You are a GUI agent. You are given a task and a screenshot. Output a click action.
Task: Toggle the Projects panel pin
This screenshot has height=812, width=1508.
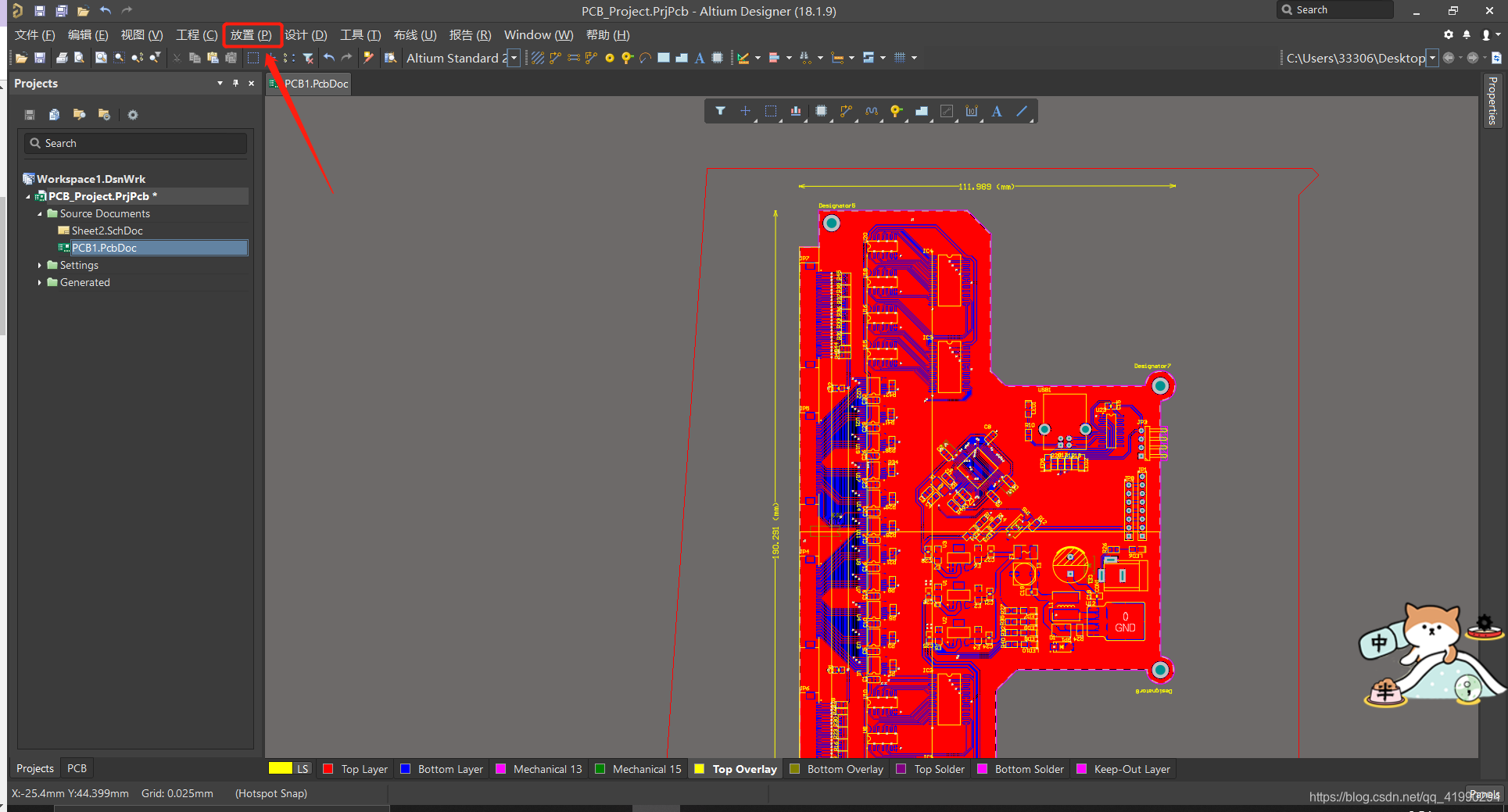coord(235,84)
